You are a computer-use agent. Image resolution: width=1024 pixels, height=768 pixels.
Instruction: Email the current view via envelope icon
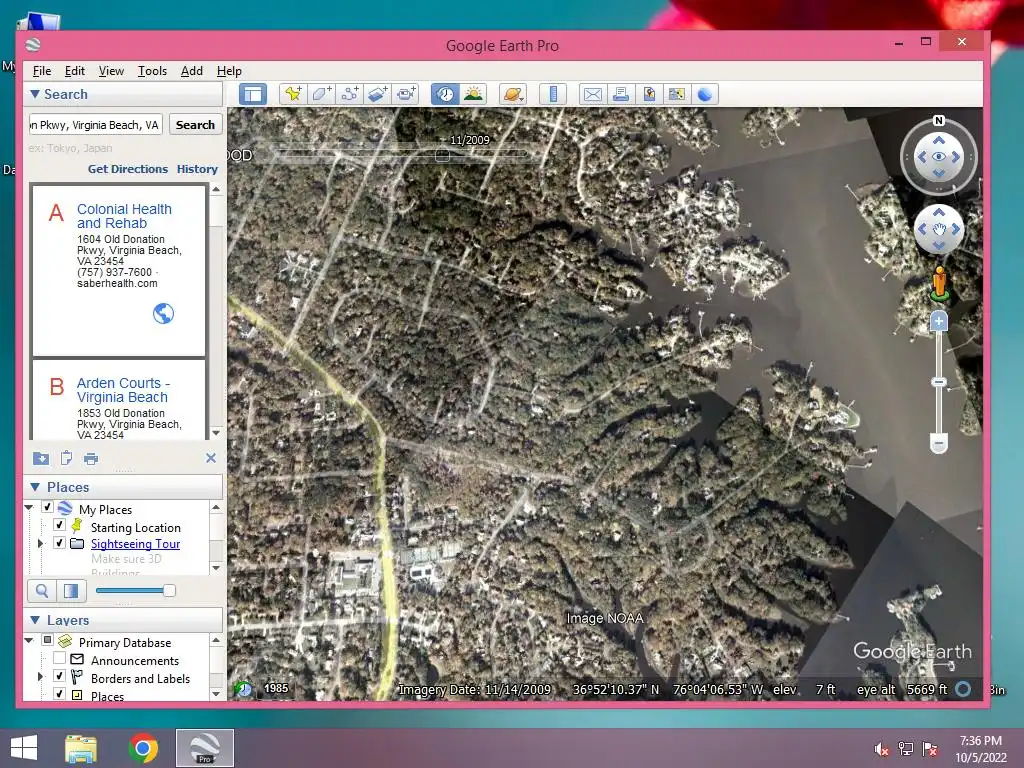coord(592,94)
